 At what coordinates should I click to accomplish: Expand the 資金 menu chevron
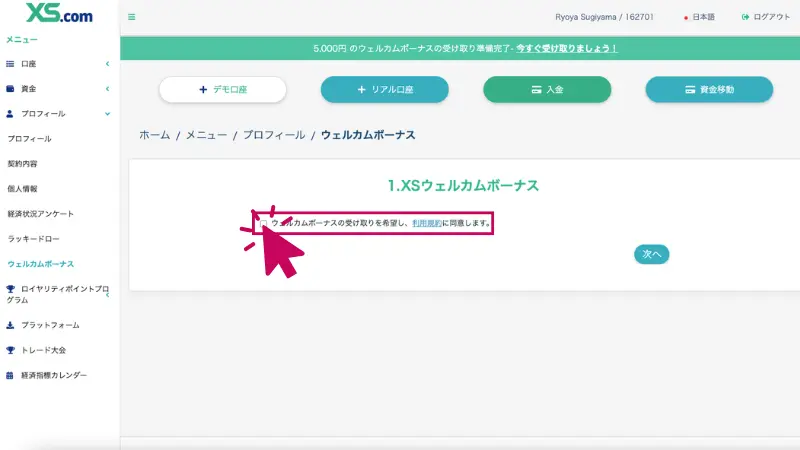[108, 89]
